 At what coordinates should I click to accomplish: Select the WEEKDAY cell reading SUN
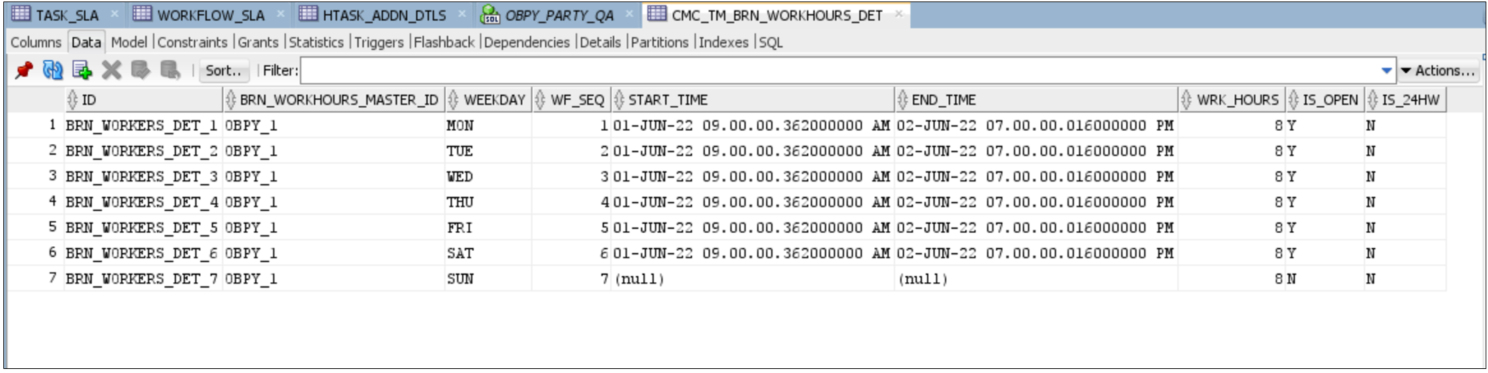(487, 278)
